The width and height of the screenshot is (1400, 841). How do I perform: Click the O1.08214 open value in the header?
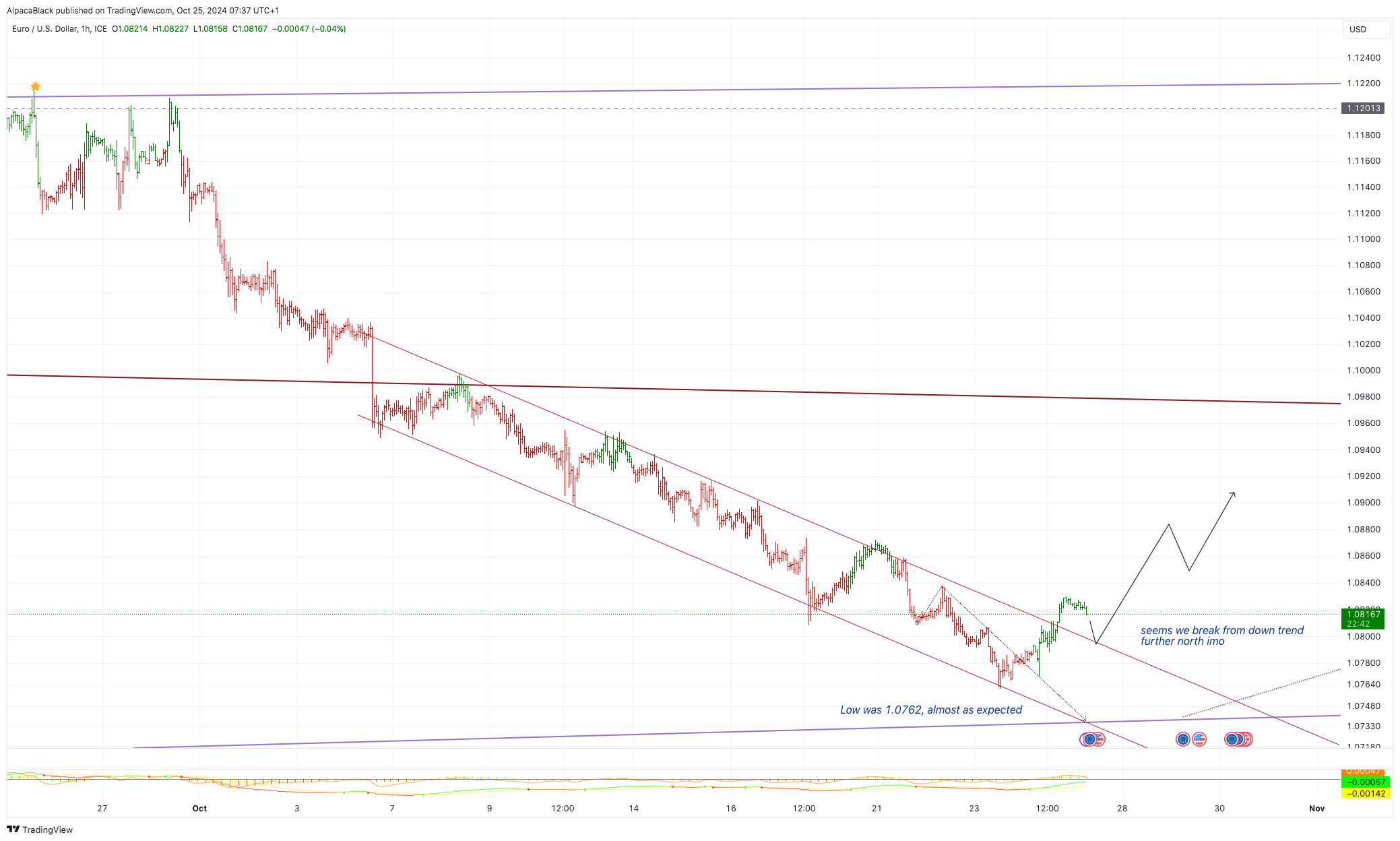[x=129, y=29]
